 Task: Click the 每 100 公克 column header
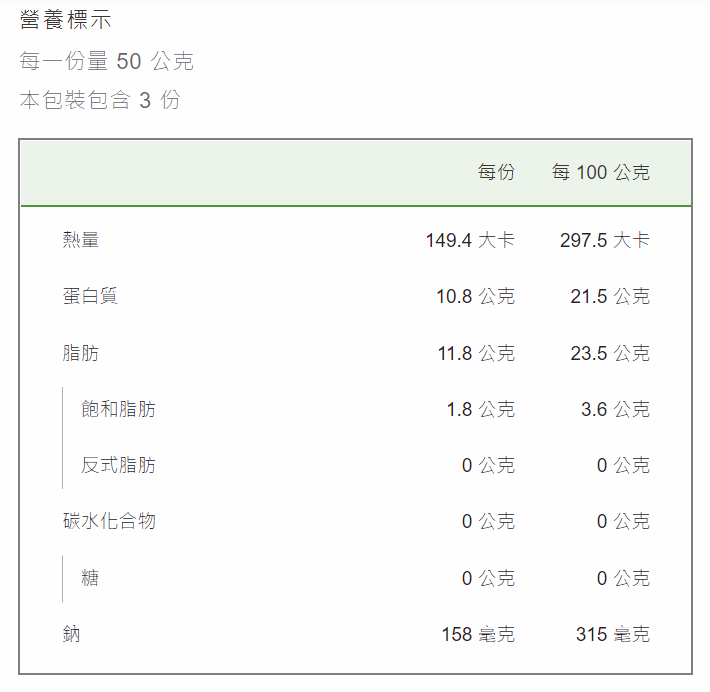coord(600,172)
